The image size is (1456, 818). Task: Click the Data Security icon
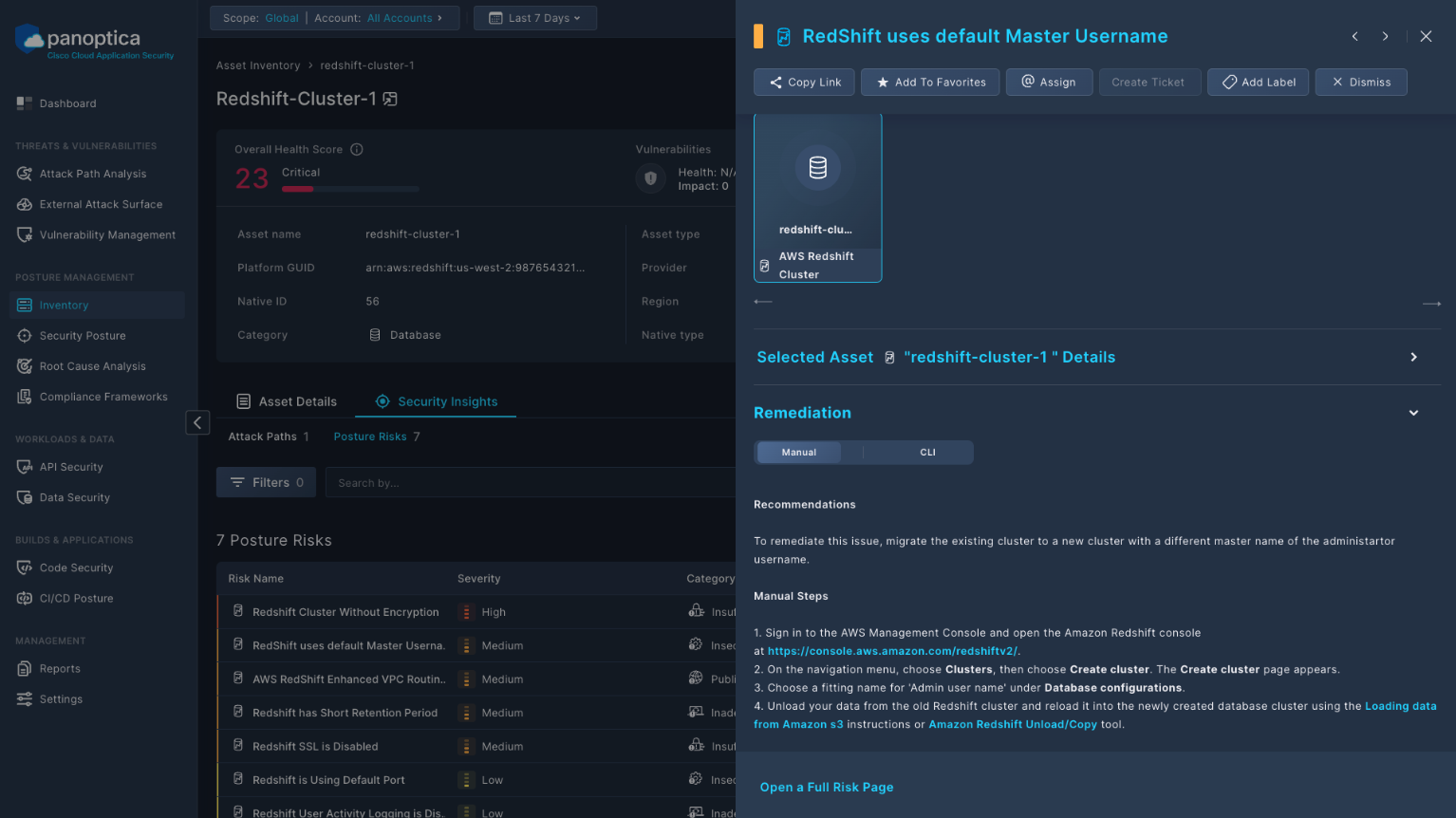click(25, 497)
